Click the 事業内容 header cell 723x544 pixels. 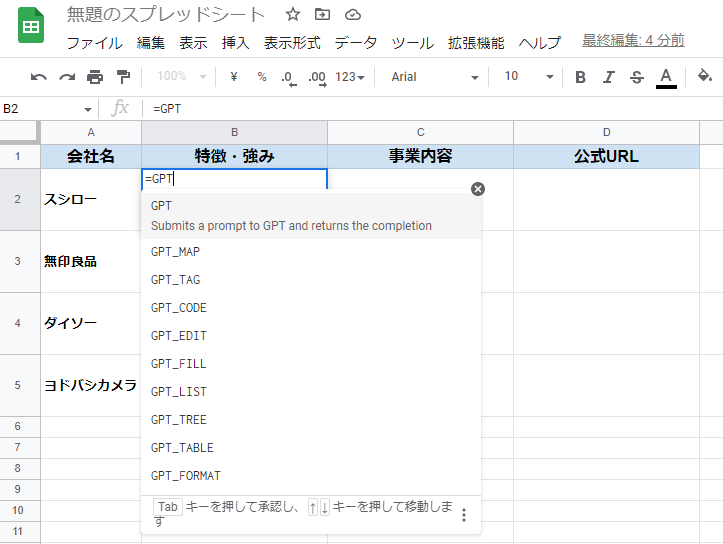pyautogui.click(x=421, y=156)
